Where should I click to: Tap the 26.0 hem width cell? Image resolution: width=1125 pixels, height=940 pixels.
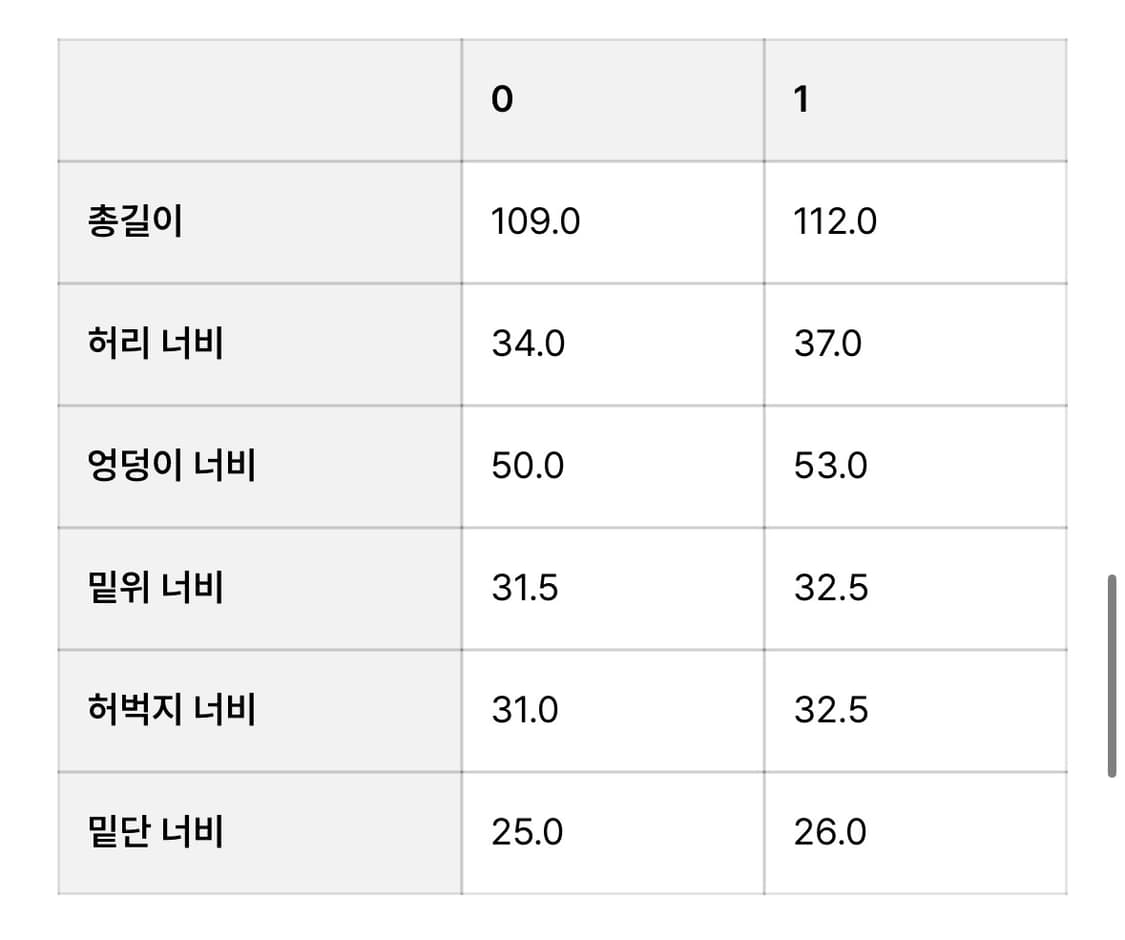click(830, 832)
